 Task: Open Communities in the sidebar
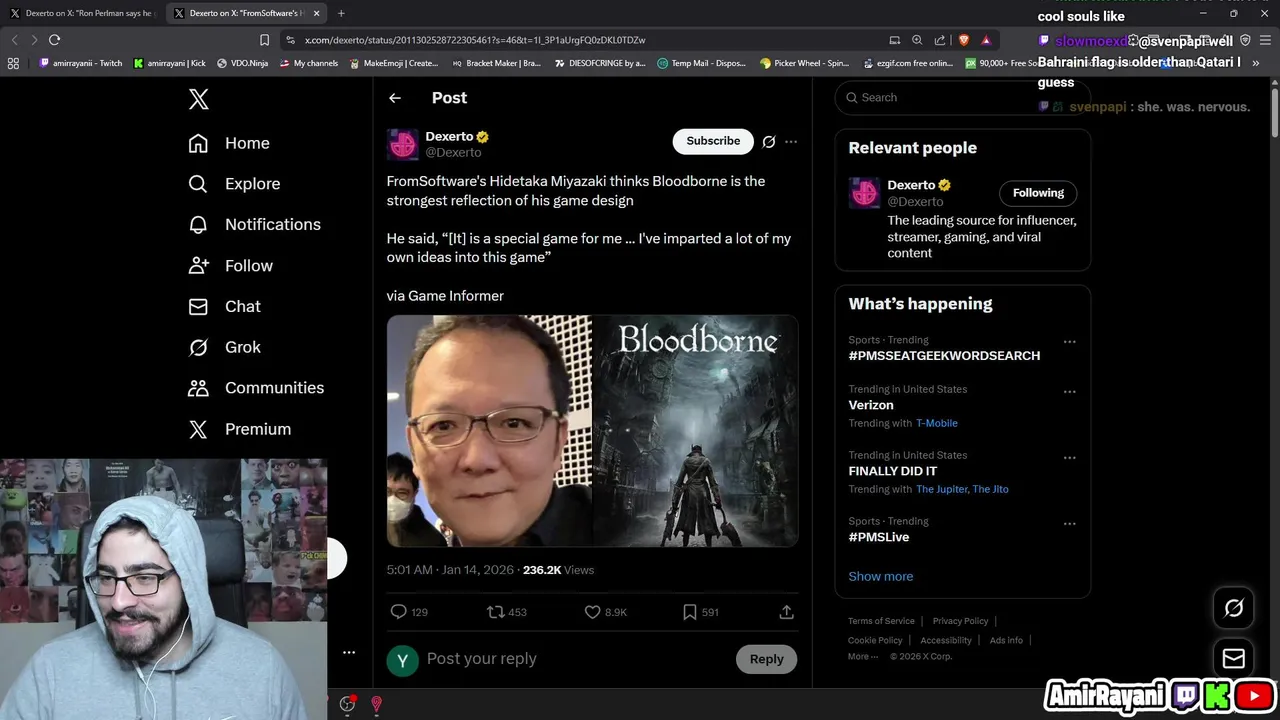(256, 388)
